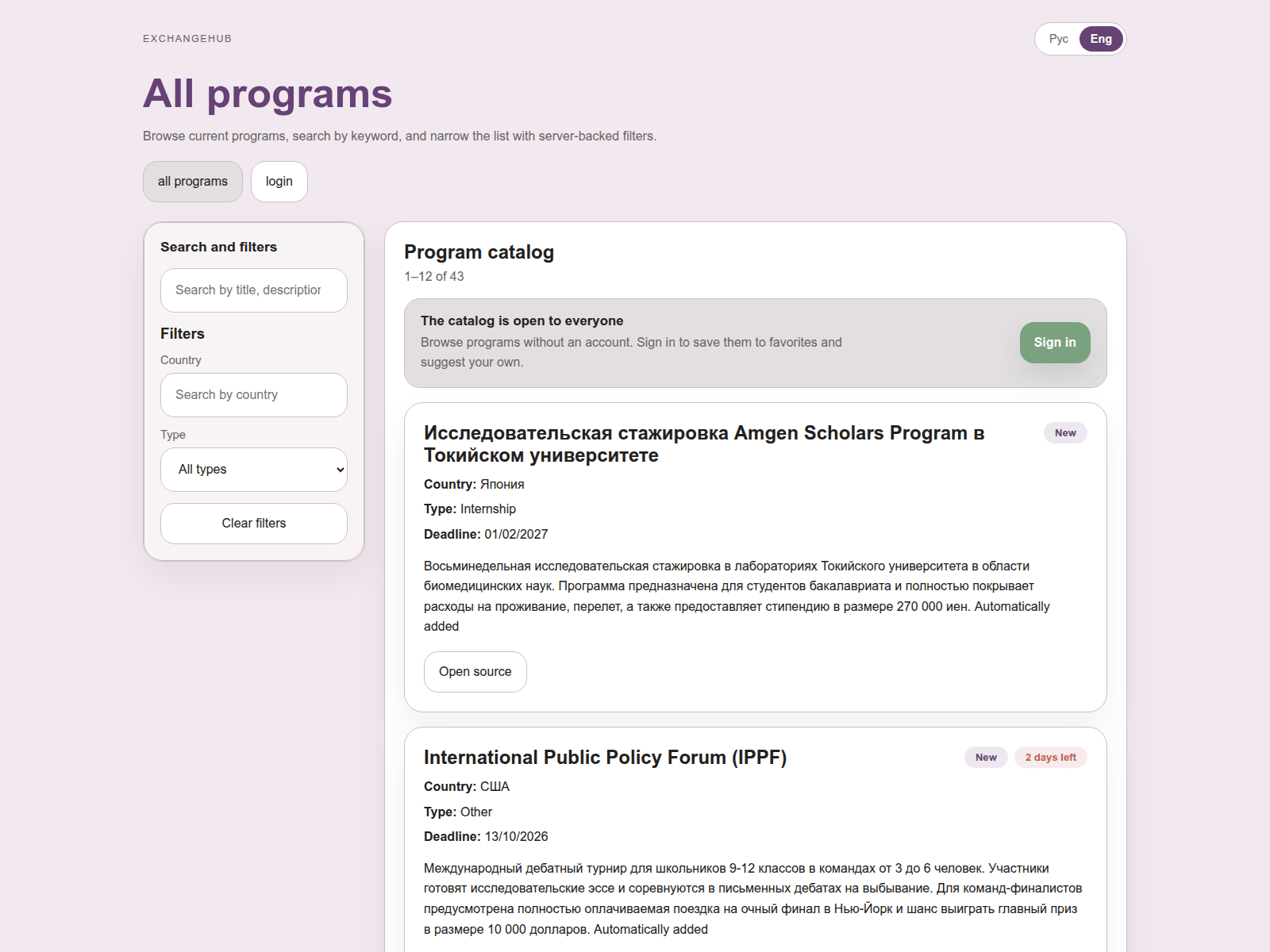Viewport: 1270px width, 952px height.
Task: Click the 2 days left badge
Action: 1050,758
